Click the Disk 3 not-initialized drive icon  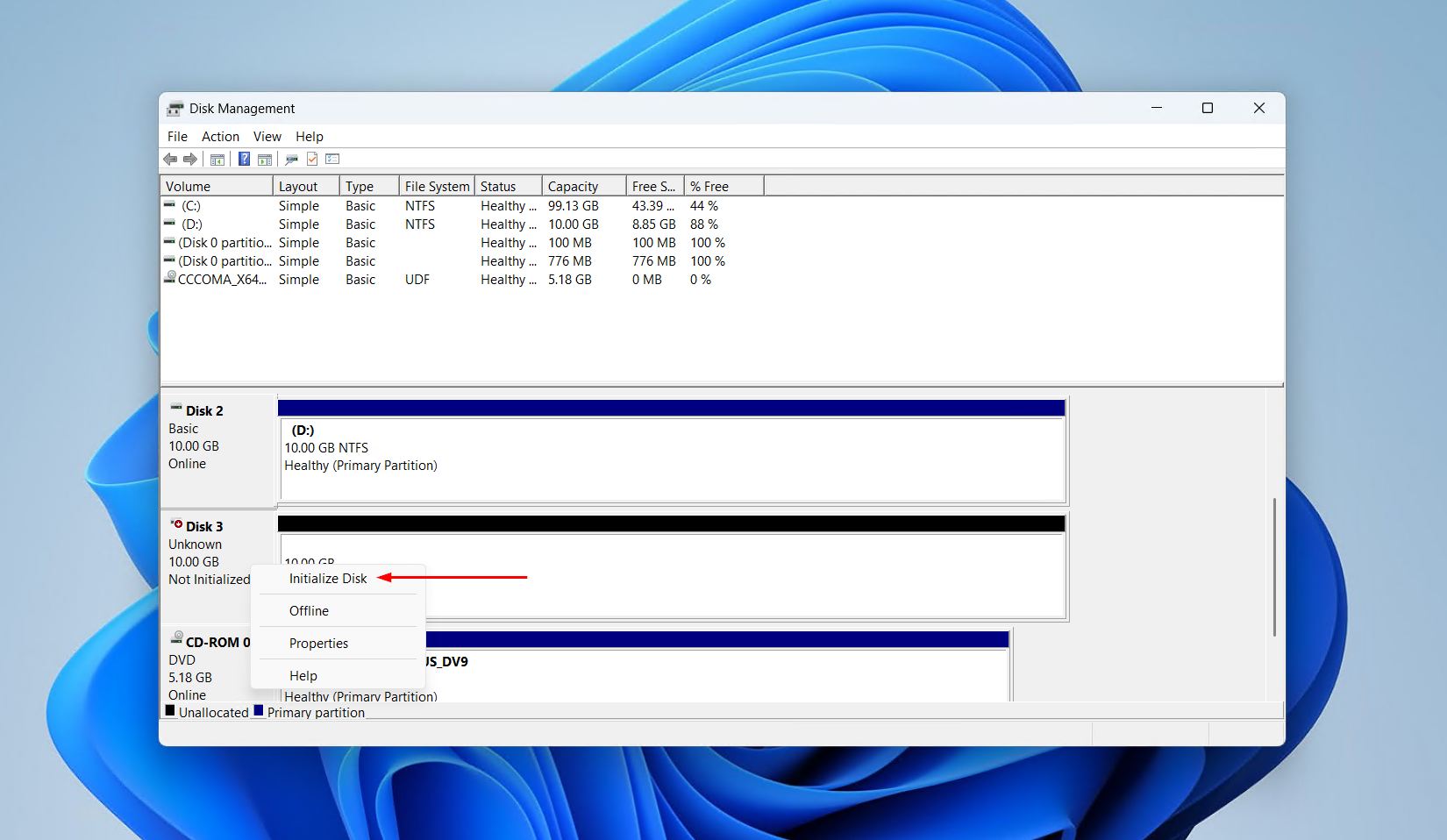click(x=176, y=524)
